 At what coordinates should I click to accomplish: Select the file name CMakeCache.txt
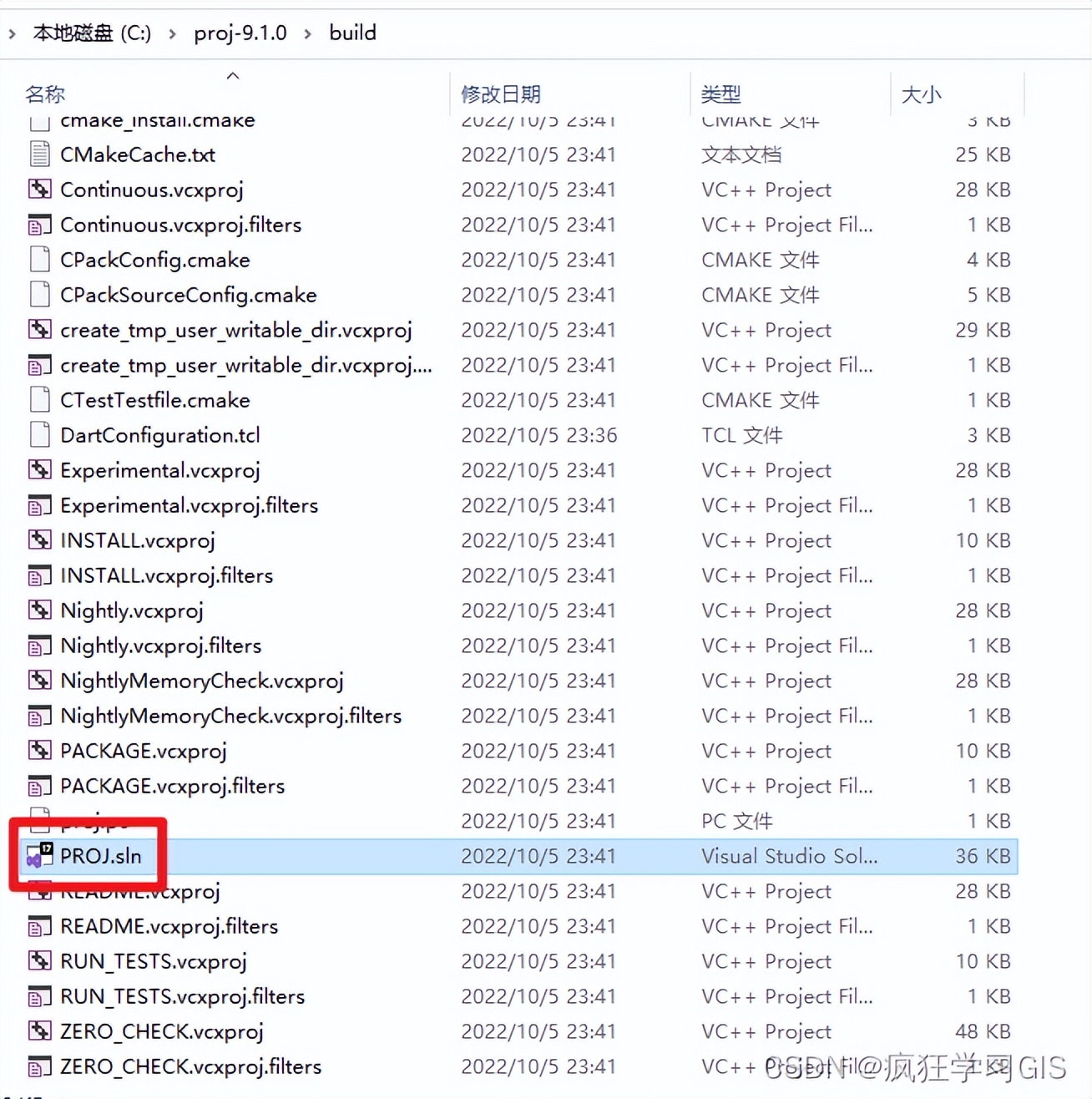tap(138, 154)
